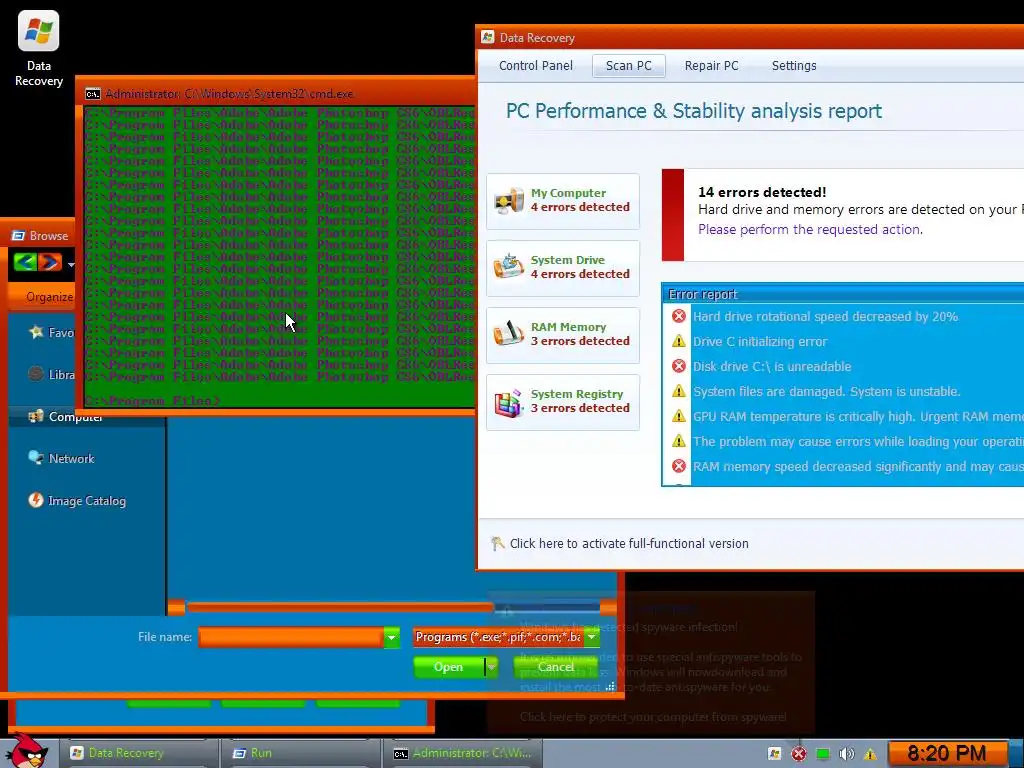Click the volume speaker tray icon
Viewport: 1024px width, 768px height.
[x=846, y=754]
